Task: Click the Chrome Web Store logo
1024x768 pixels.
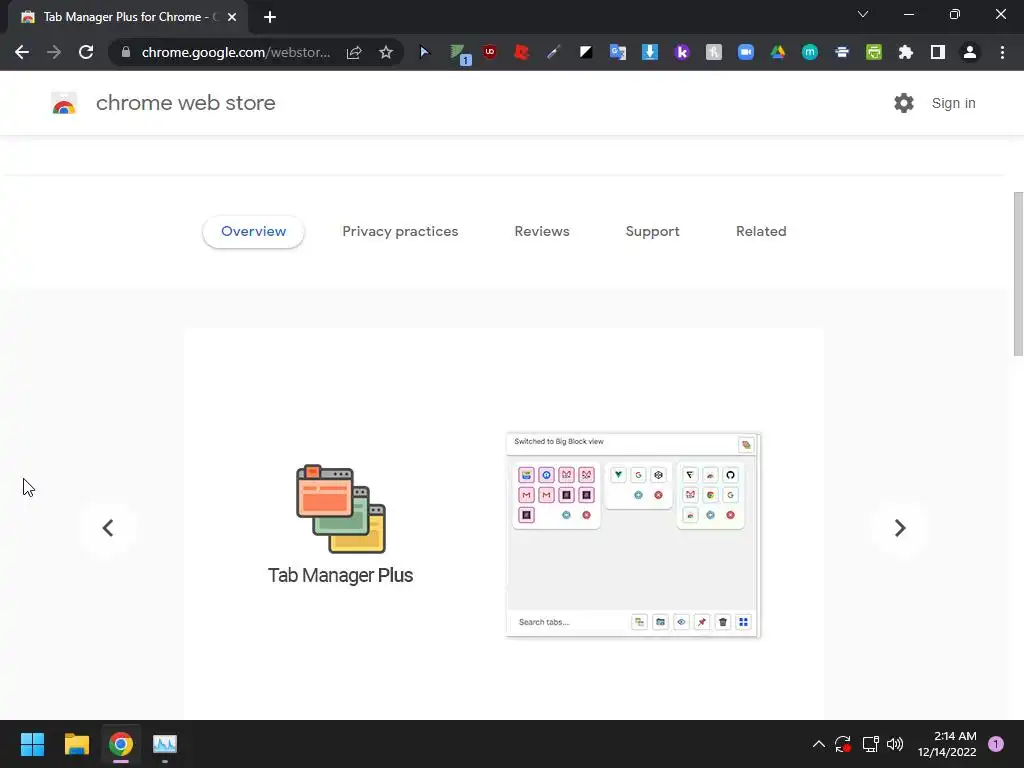Action: (x=64, y=103)
